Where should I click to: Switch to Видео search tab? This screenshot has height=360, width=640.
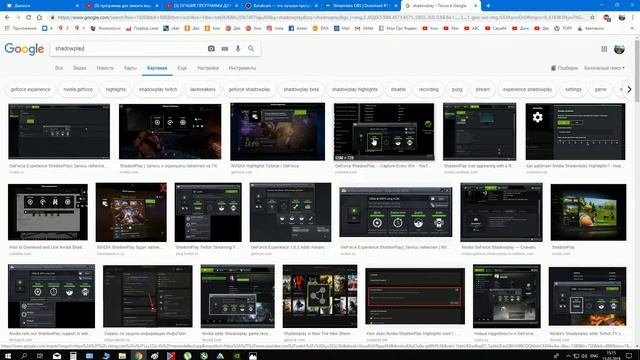click(x=80, y=68)
